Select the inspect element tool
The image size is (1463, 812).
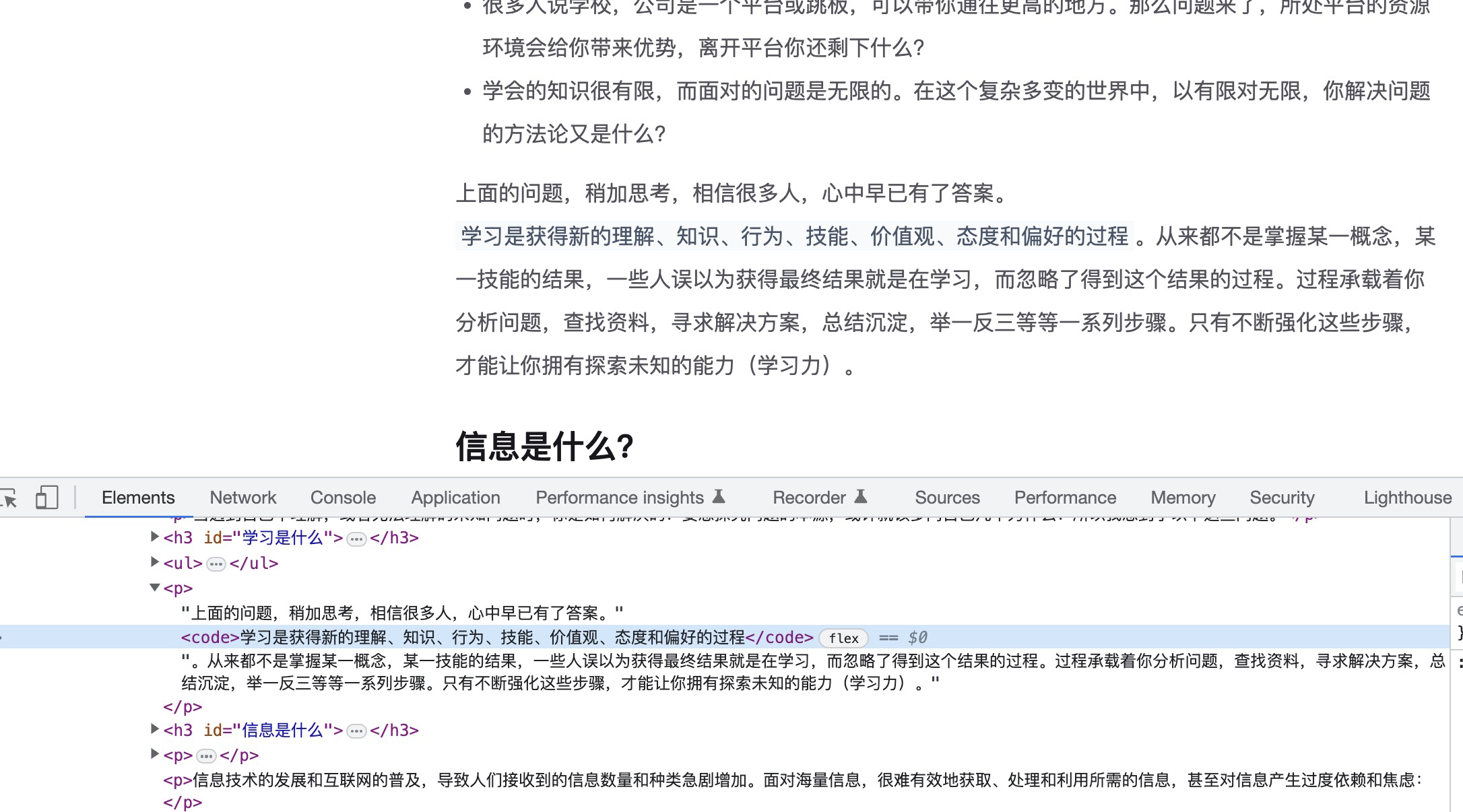(9, 498)
